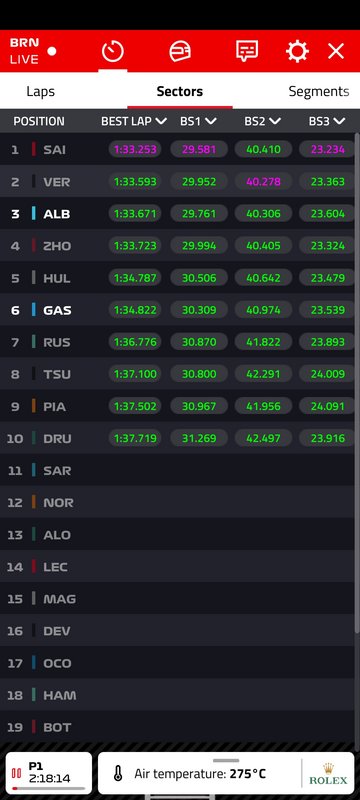The width and height of the screenshot is (360, 800).
Task: Click the P1 session progress bar
Action: tap(48, 788)
